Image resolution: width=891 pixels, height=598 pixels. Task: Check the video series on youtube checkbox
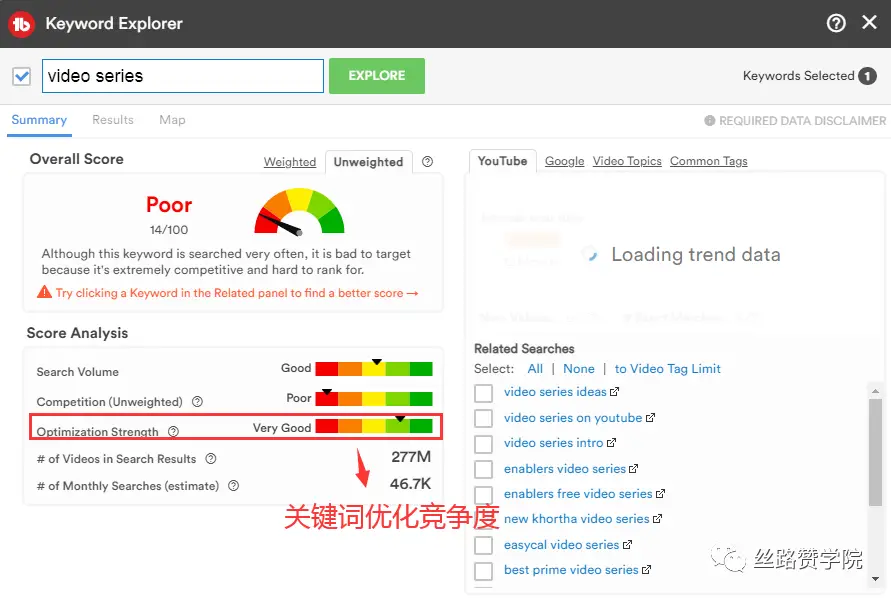point(484,418)
